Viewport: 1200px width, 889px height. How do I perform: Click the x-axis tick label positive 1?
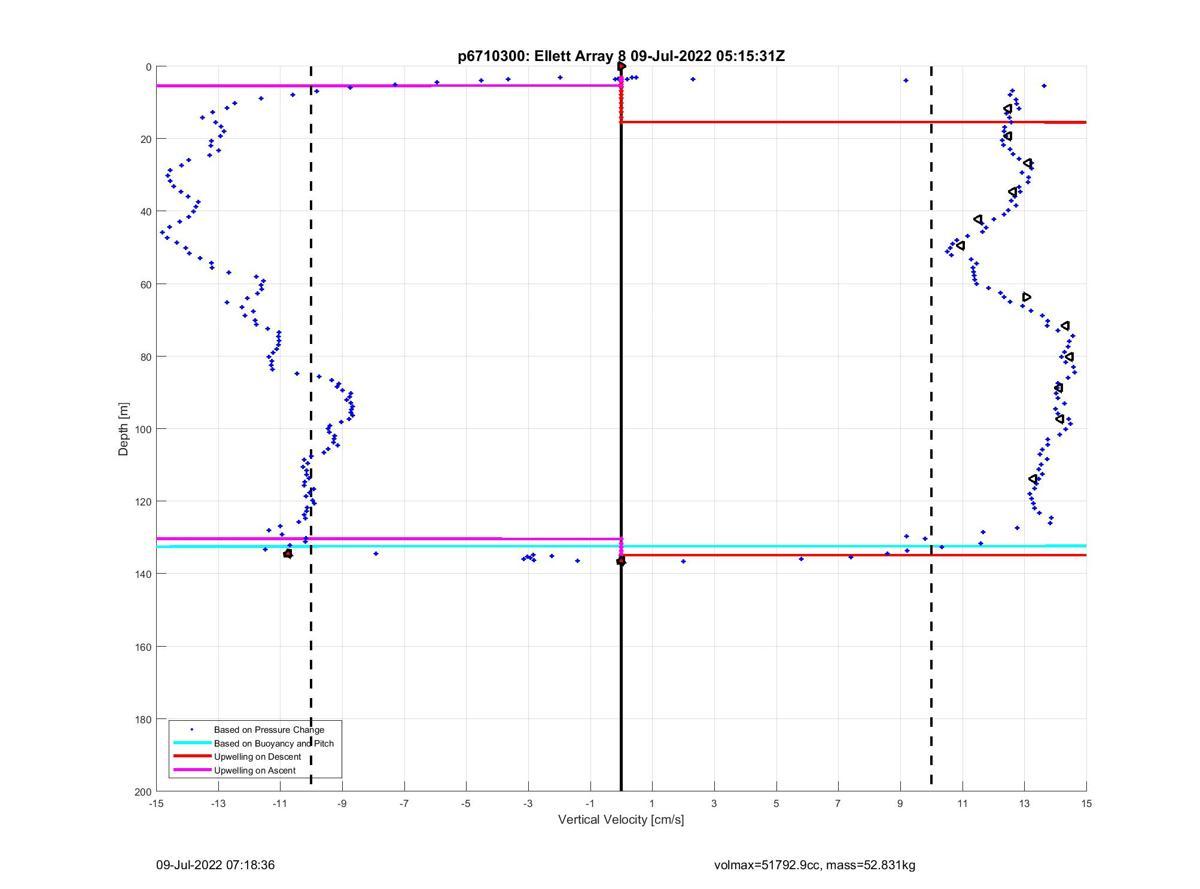pyautogui.click(x=652, y=803)
